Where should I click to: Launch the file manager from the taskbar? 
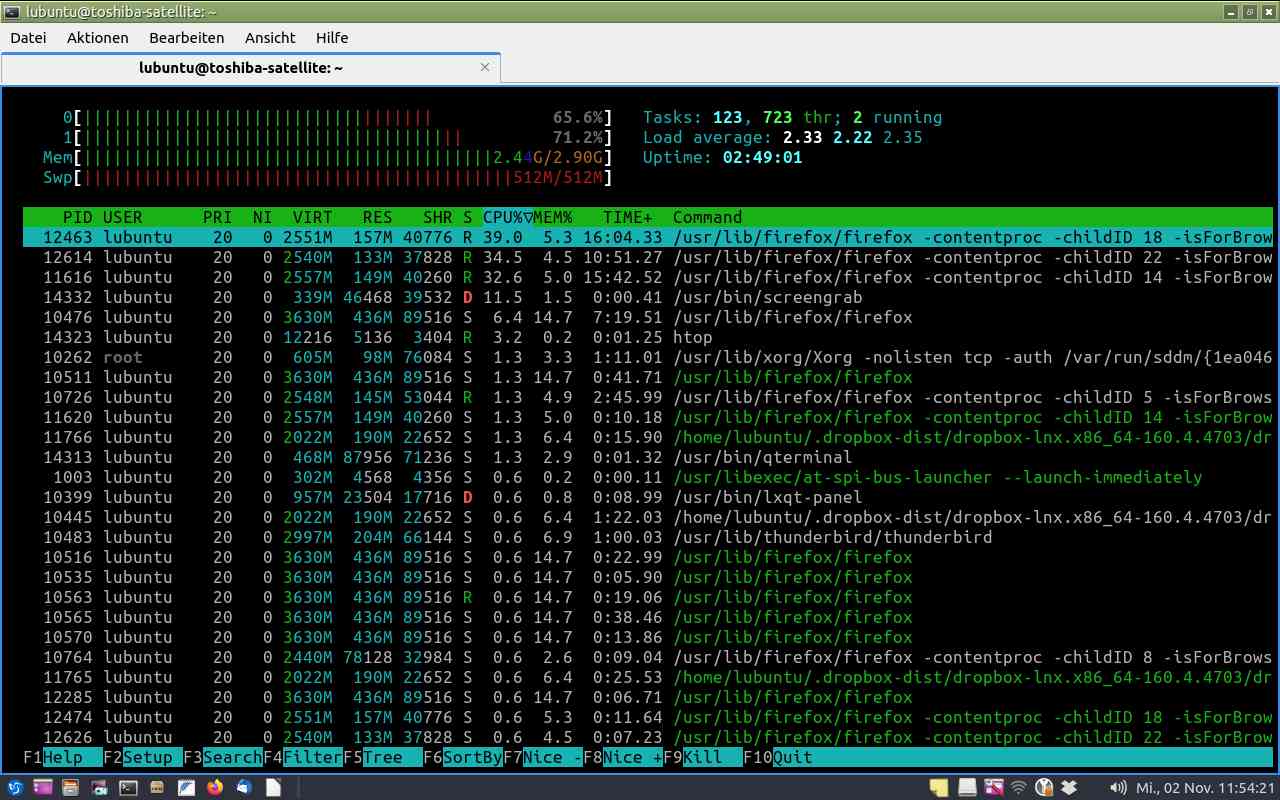click(71, 787)
